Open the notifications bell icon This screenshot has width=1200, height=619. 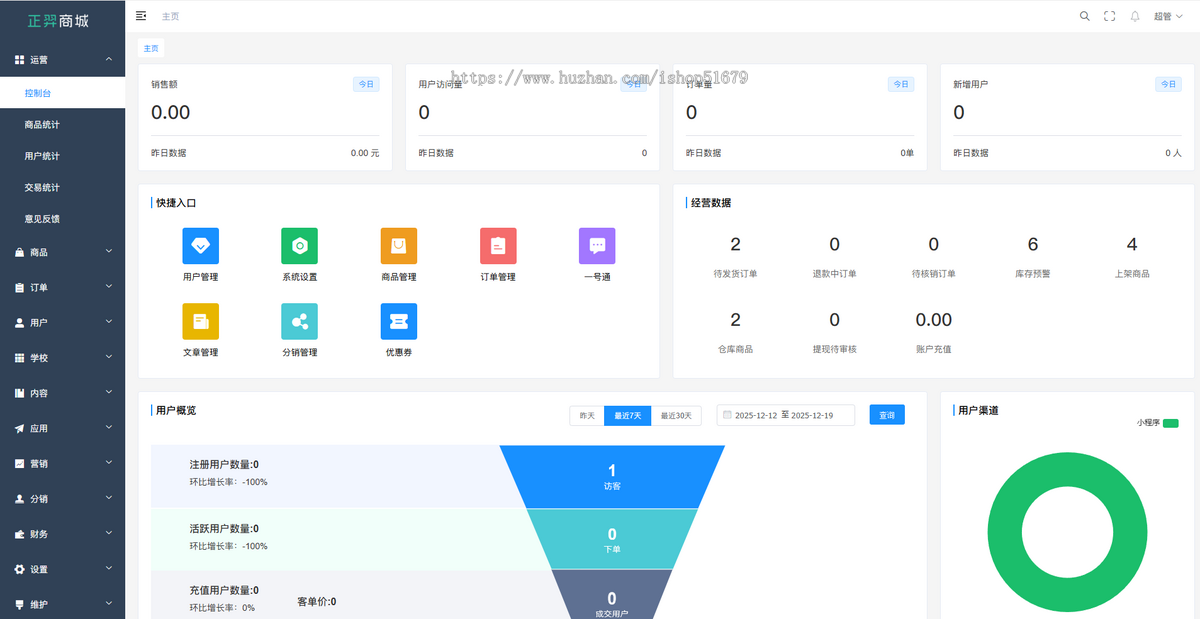click(x=1135, y=16)
